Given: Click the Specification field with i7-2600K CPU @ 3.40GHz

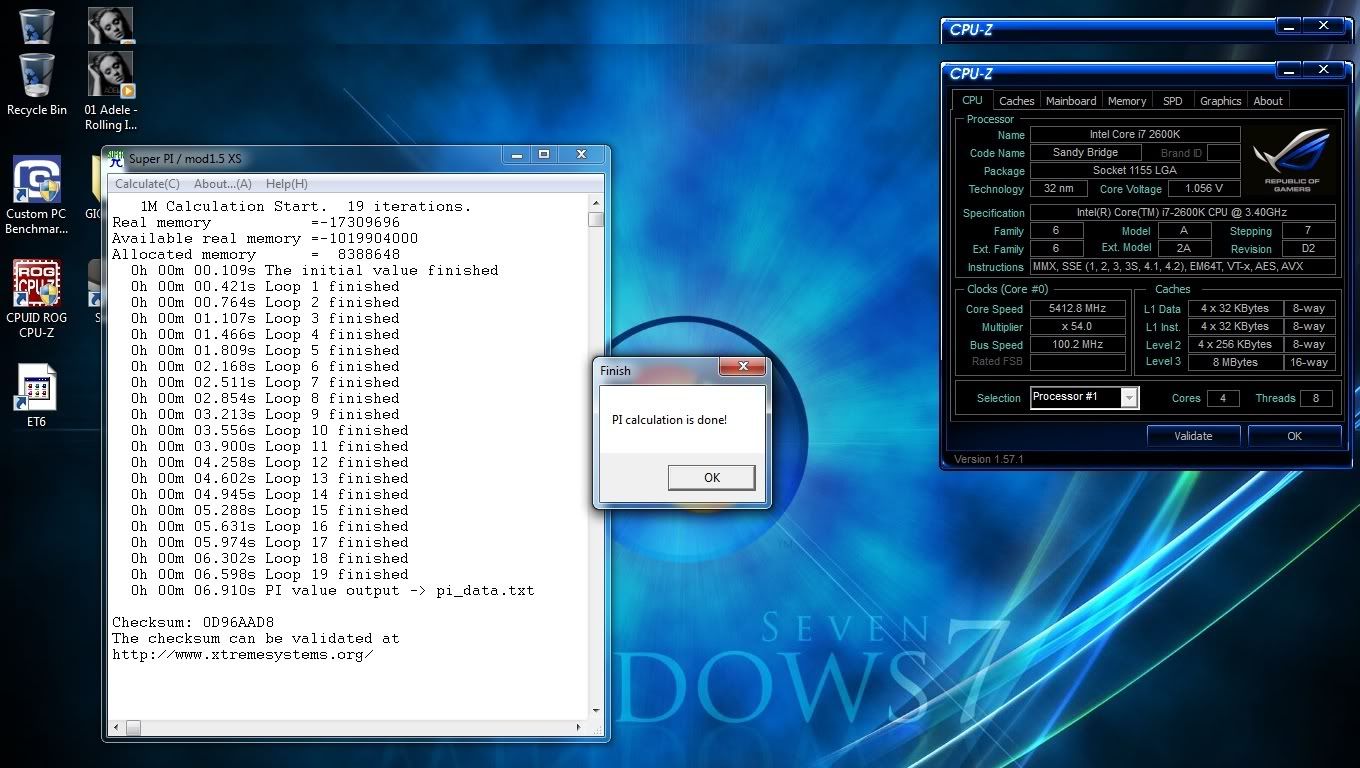Looking at the screenshot, I should pos(1183,213).
